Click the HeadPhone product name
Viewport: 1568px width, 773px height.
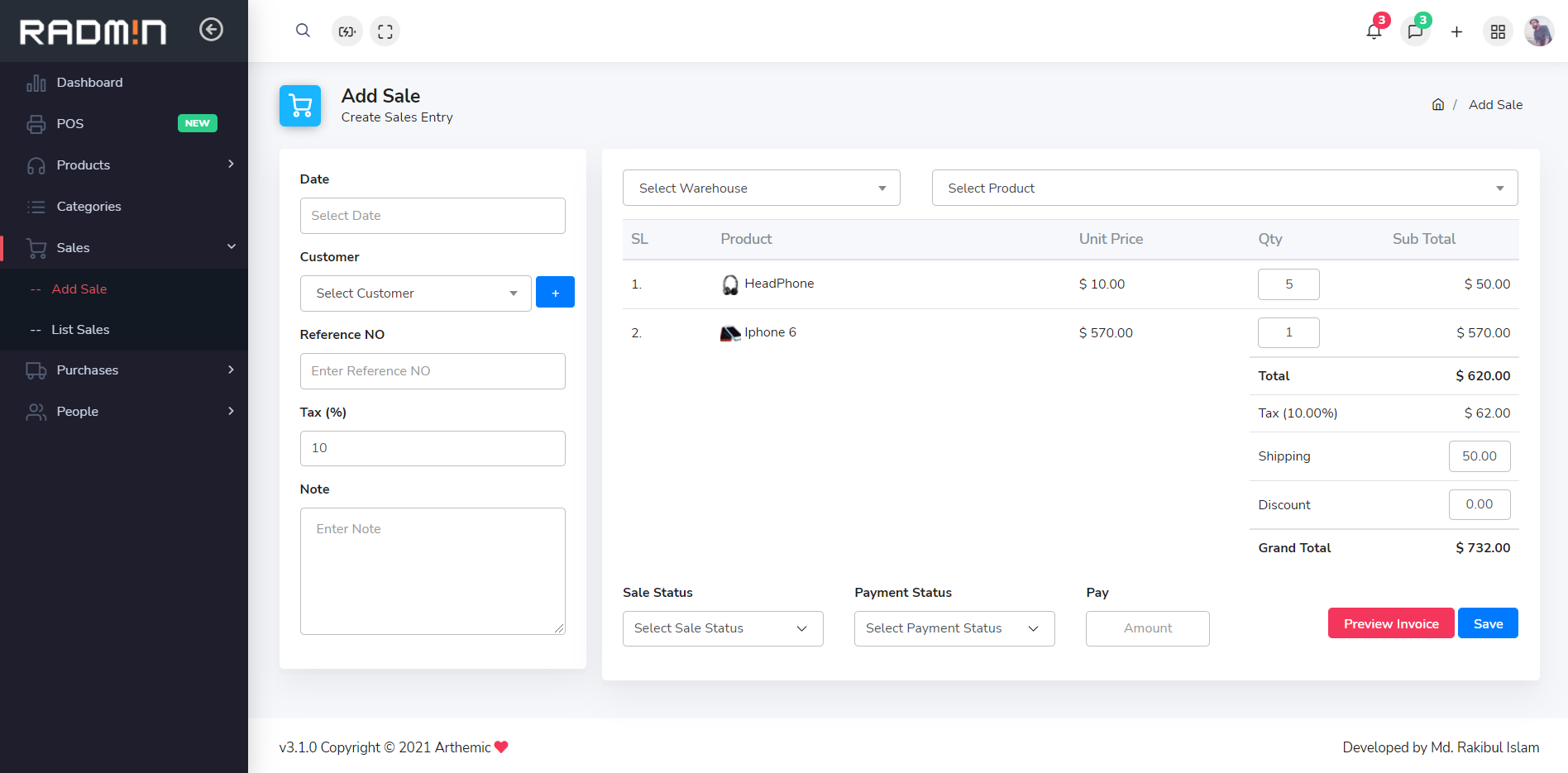pos(779,284)
